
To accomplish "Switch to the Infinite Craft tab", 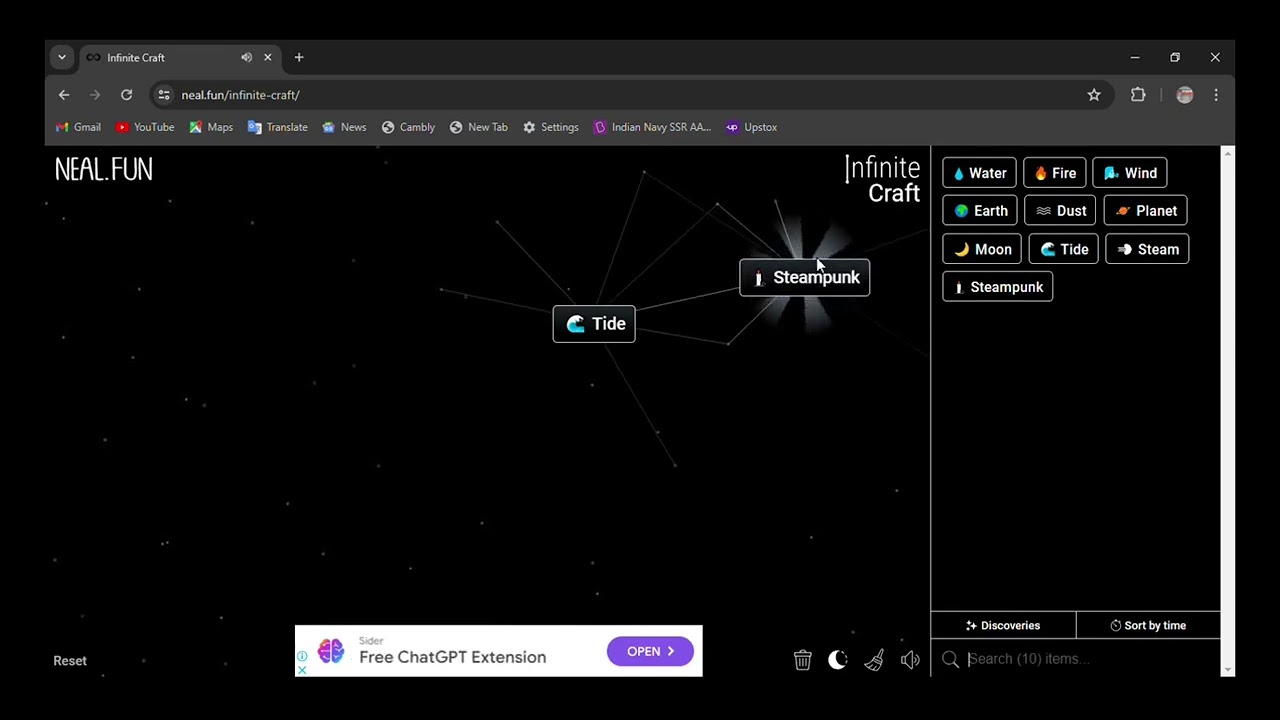I will 180,57.
